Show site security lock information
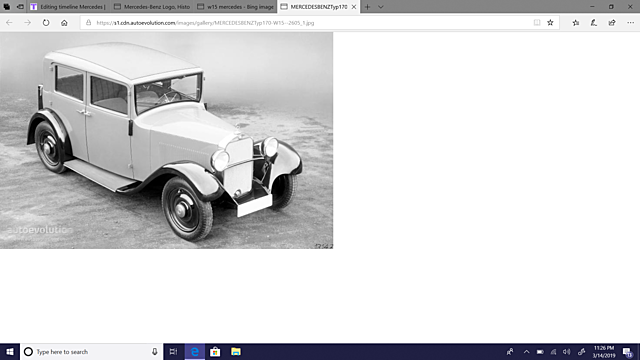This screenshot has width=640, height=360. click(x=88, y=23)
